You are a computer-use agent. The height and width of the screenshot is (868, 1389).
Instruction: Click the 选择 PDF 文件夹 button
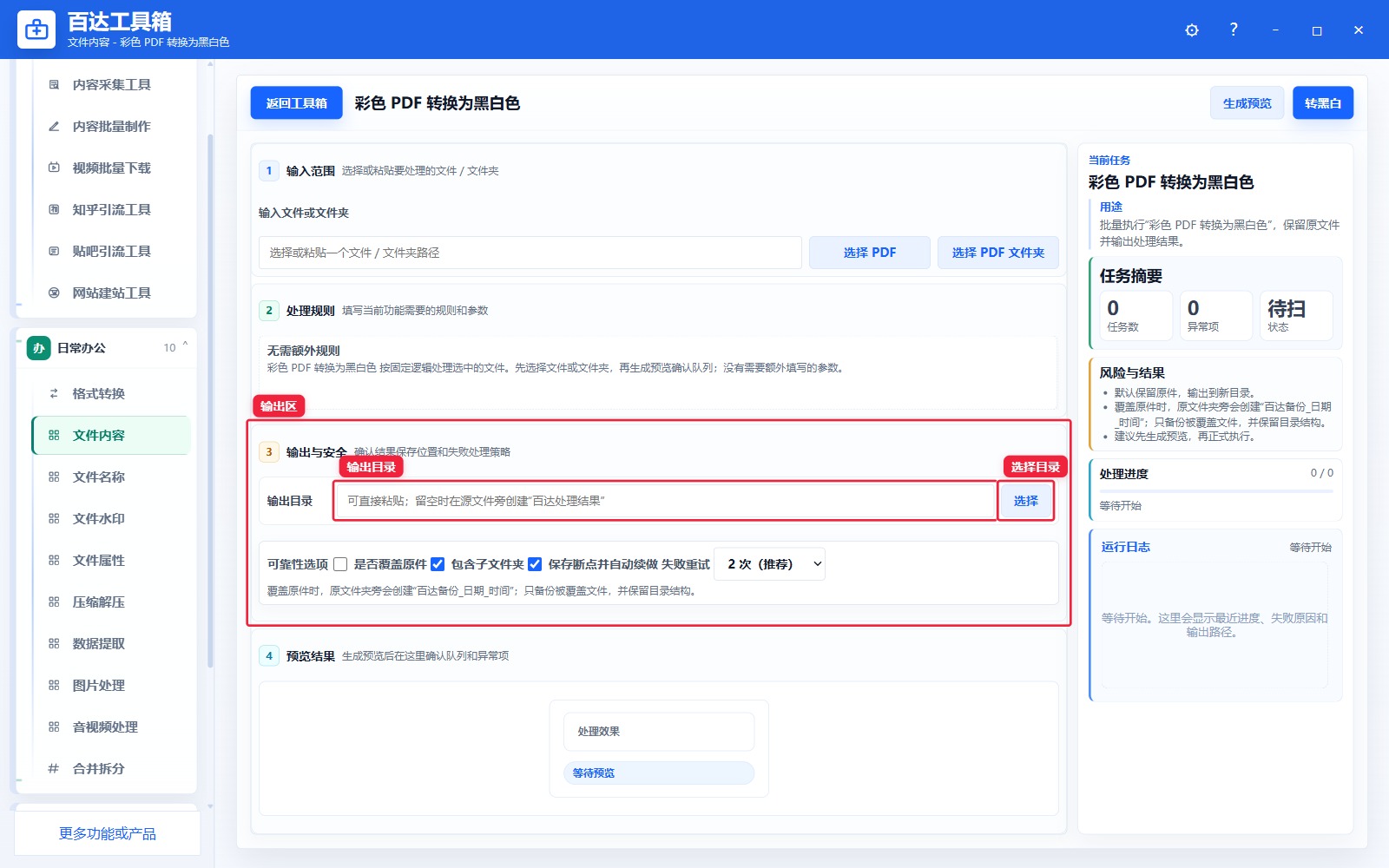coord(998,253)
